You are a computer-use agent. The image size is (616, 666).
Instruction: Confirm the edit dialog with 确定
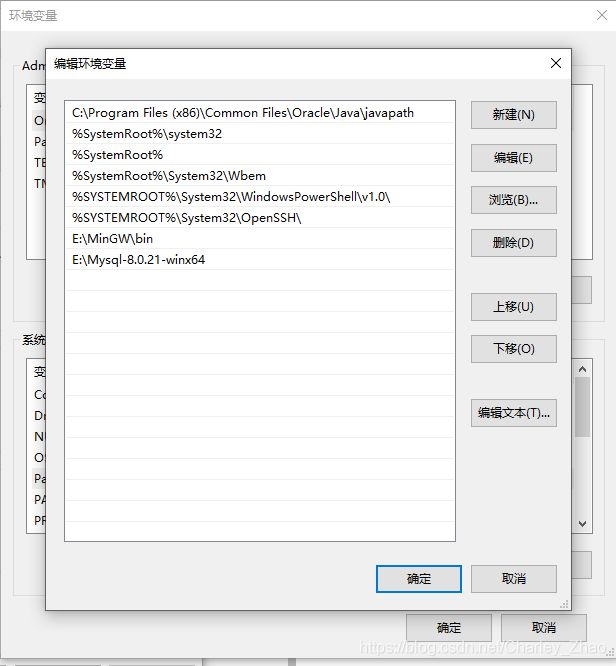[x=419, y=579]
